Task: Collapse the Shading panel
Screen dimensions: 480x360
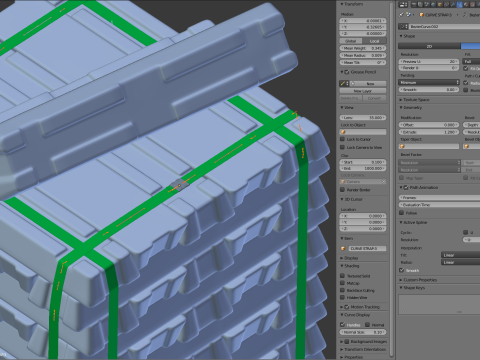Action: click(x=342, y=266)
